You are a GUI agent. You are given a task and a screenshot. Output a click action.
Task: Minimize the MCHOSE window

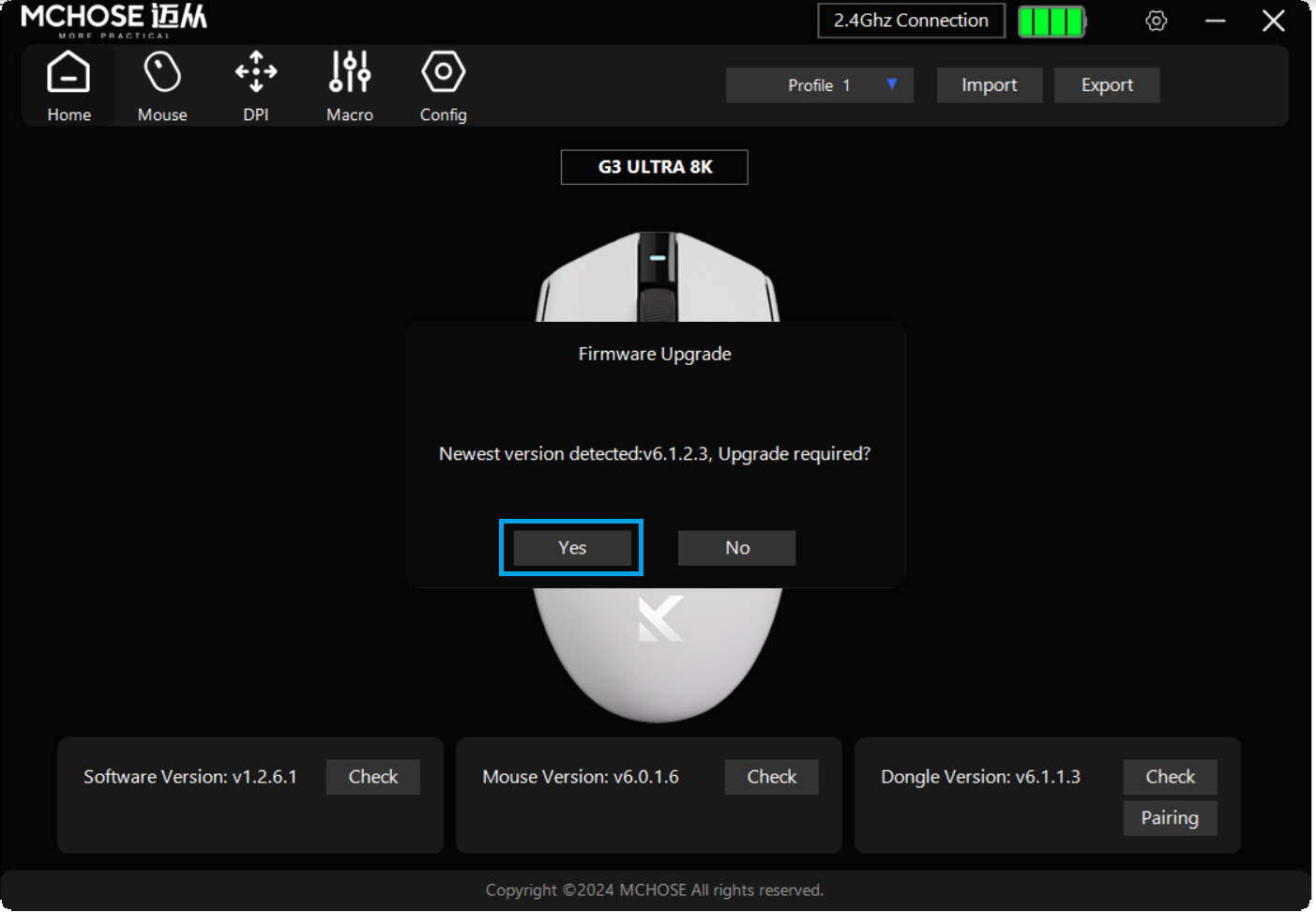(1216, 21)
